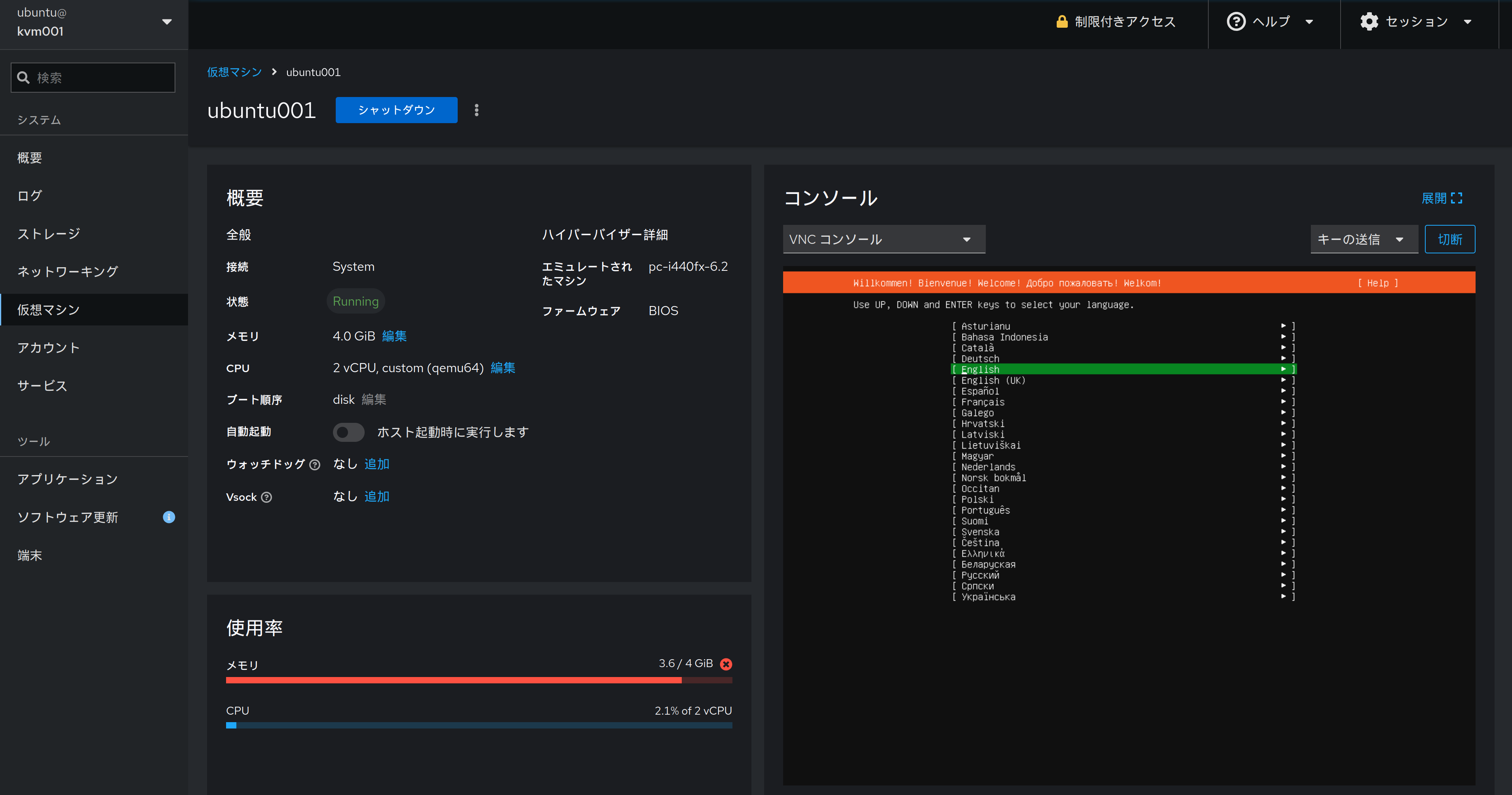Click 編集 next to memory 4.0 GiB
The image size is (1512, 795).
point(394,336)
